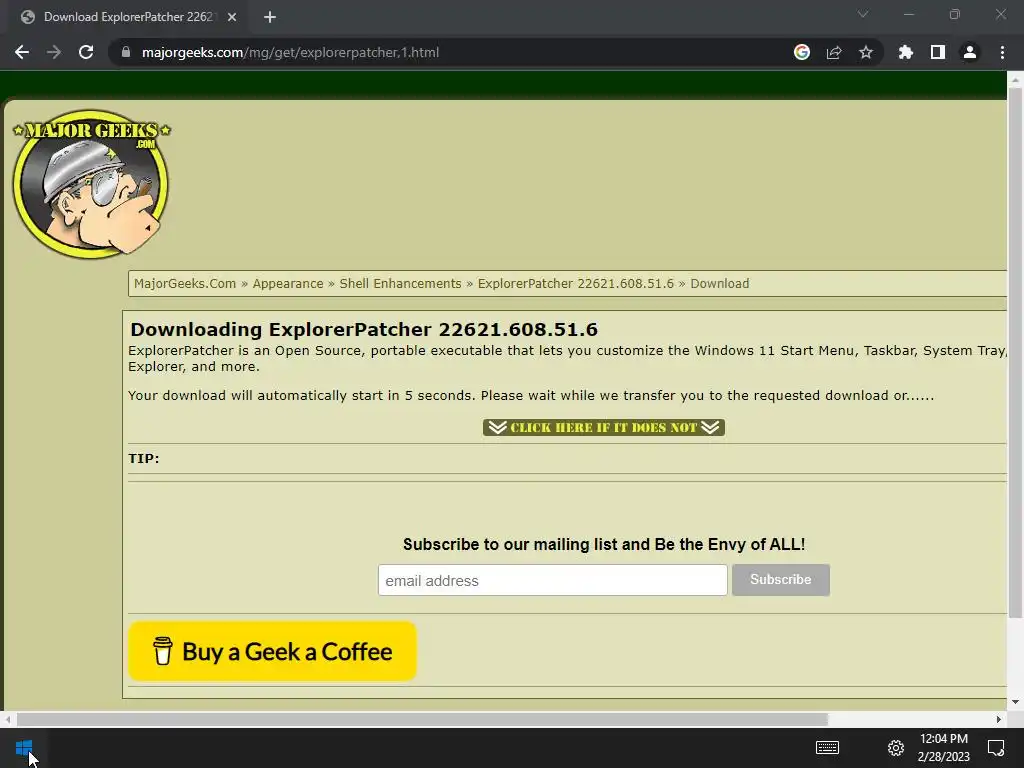Open the tab search chevron
Image resolution: width=1024 pixels, height=768 pixels.
863,14
